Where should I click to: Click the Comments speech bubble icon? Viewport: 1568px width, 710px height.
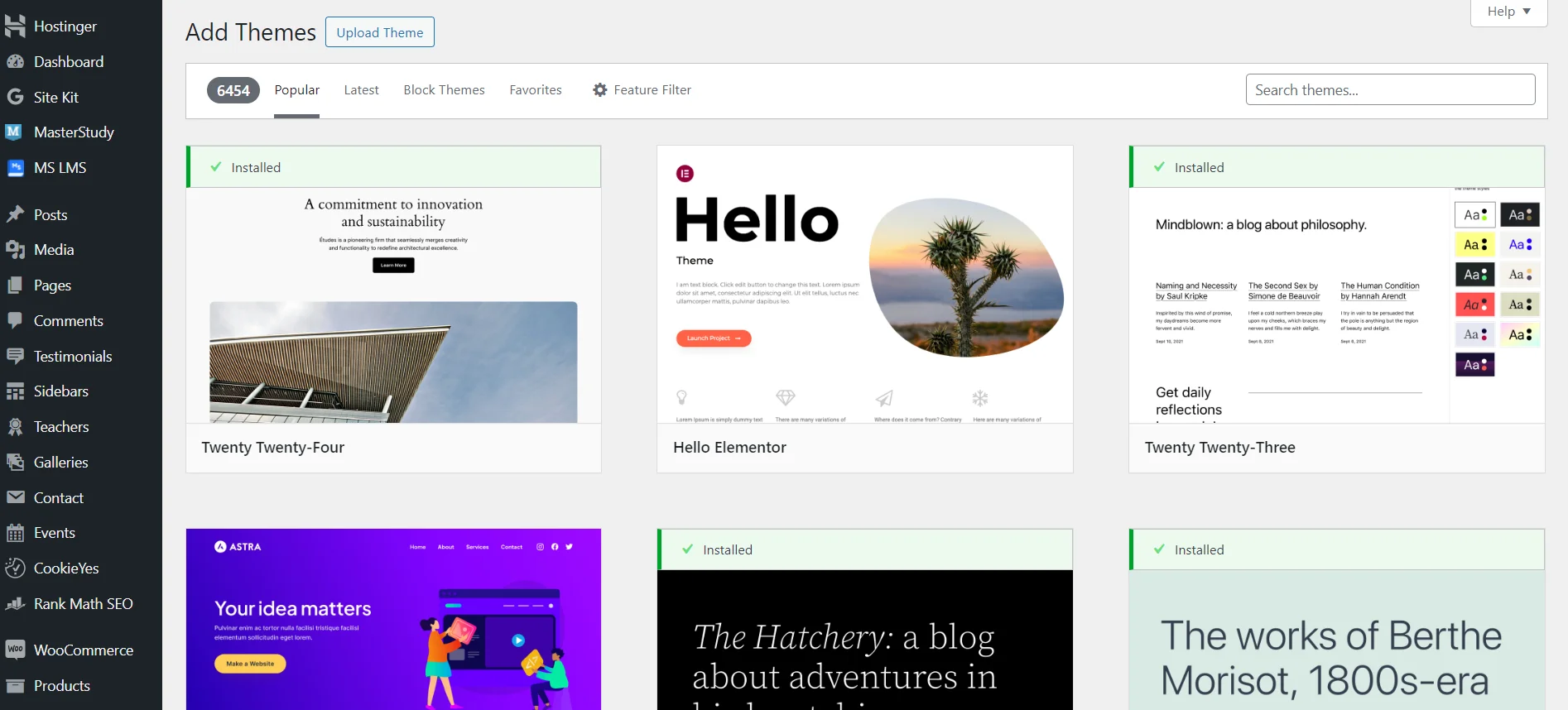(15, 320)
